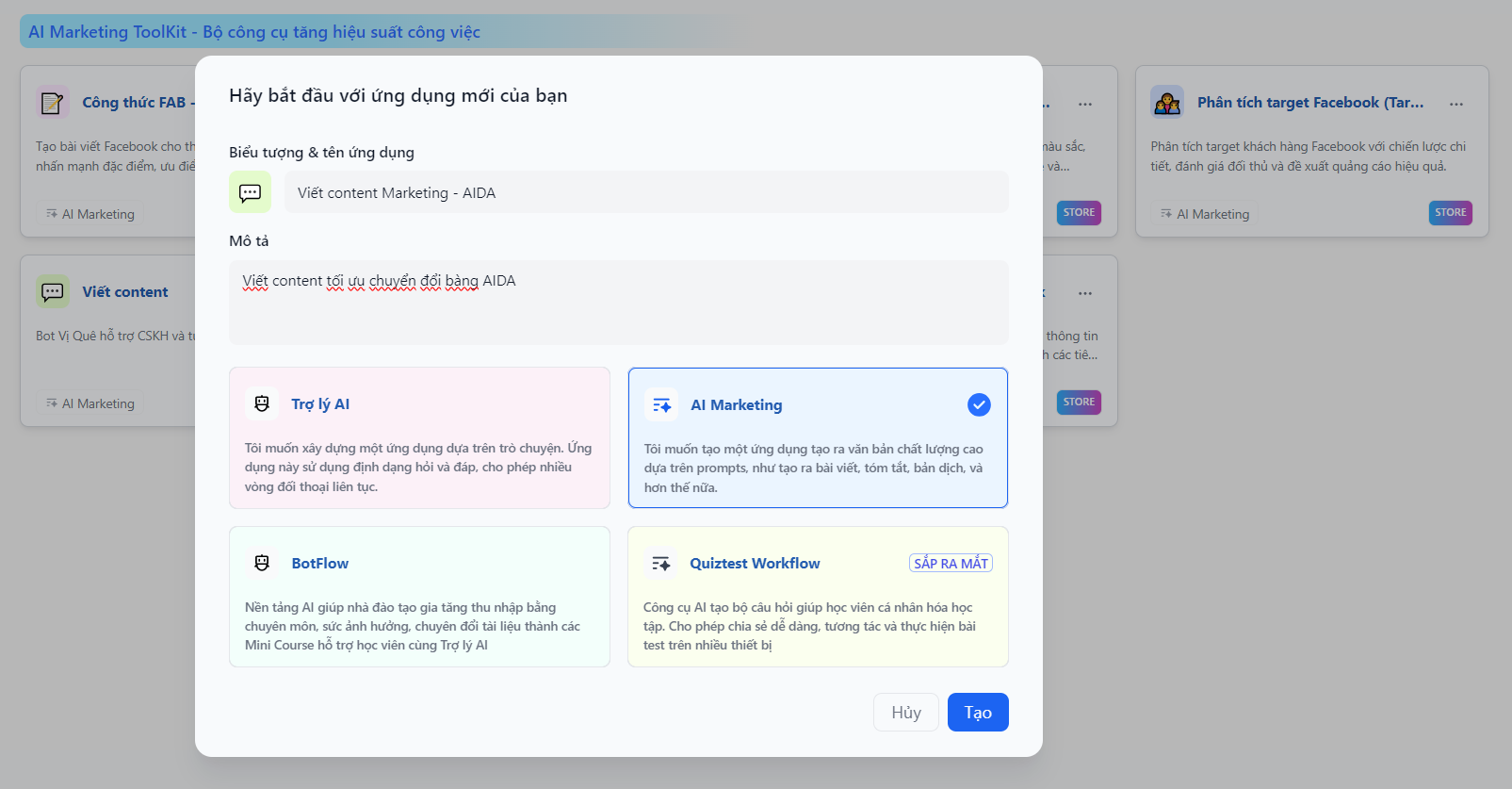Open the AI Marketing tag on Viết content card
This screenshot has height=789, width=1512.
90,403
